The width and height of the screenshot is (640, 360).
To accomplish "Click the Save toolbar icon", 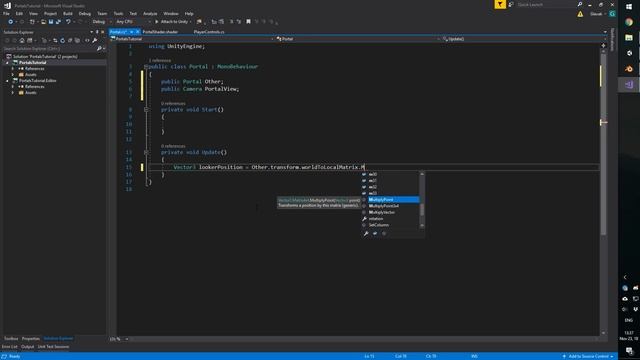I will pyautogui.click(x=51, y=22).
